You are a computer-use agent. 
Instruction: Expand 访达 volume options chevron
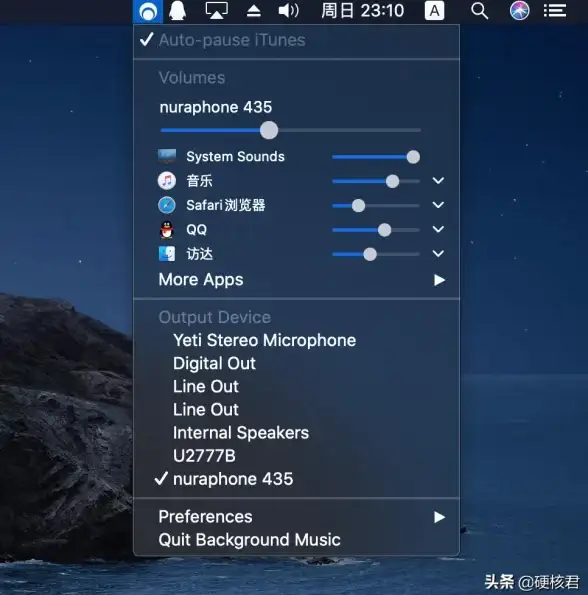point(438,253)
